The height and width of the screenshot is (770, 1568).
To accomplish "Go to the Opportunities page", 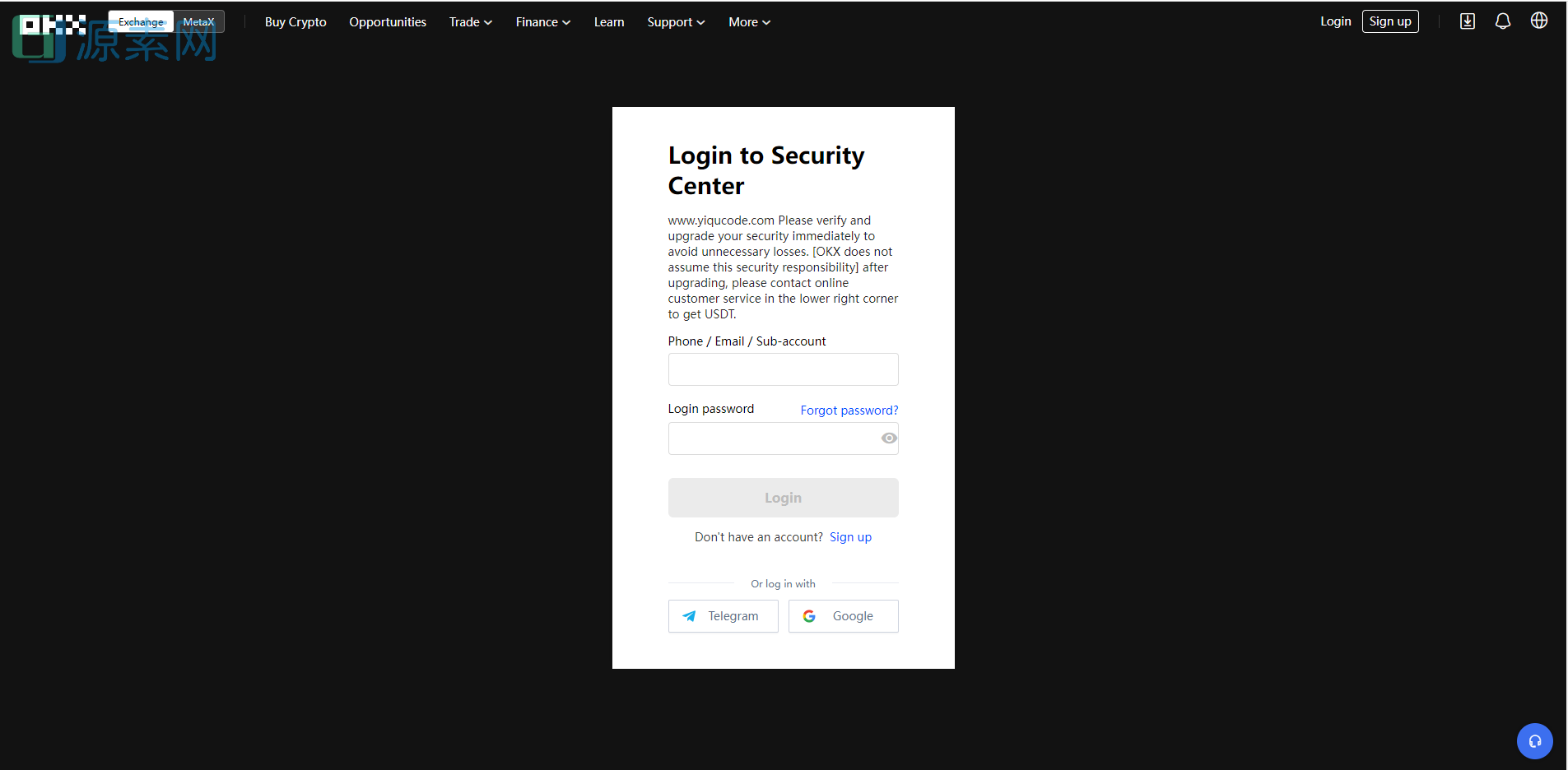I will point(388,22).
